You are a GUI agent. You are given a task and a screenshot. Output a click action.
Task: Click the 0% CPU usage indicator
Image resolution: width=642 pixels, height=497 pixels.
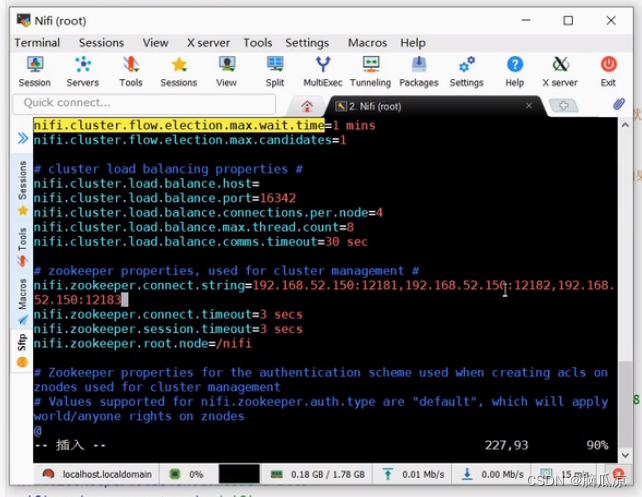coord(188,474)
